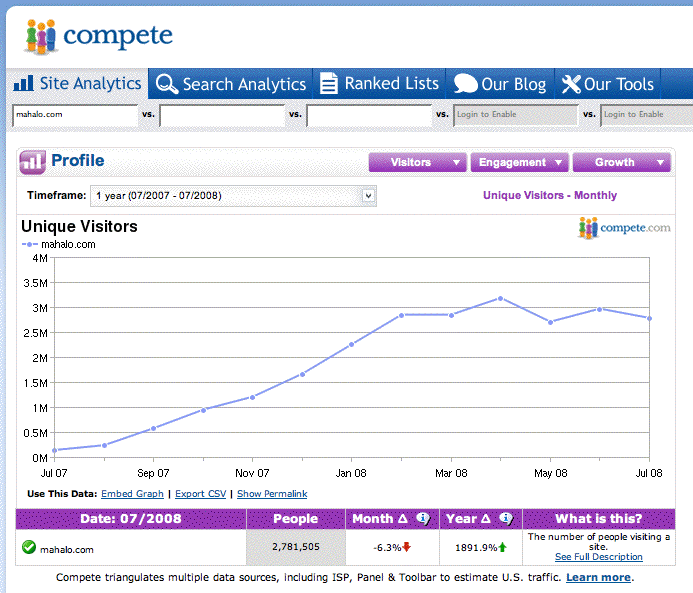Viewport: 693px width, 593px height.
Task: Select the Site Analytics tab
Action: click(78, 84)
